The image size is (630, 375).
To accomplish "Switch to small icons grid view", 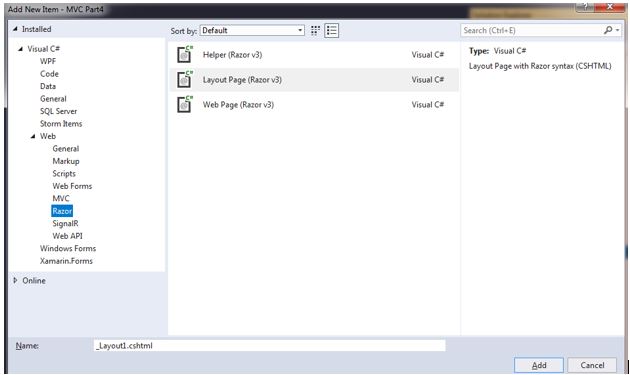I will pos(315,31).
